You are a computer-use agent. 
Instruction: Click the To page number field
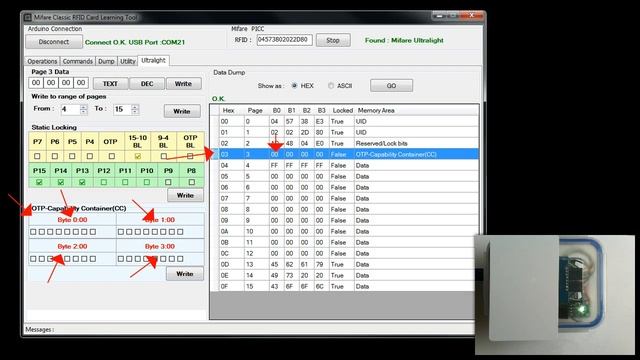pyautogui.click(x=122, y=109)
